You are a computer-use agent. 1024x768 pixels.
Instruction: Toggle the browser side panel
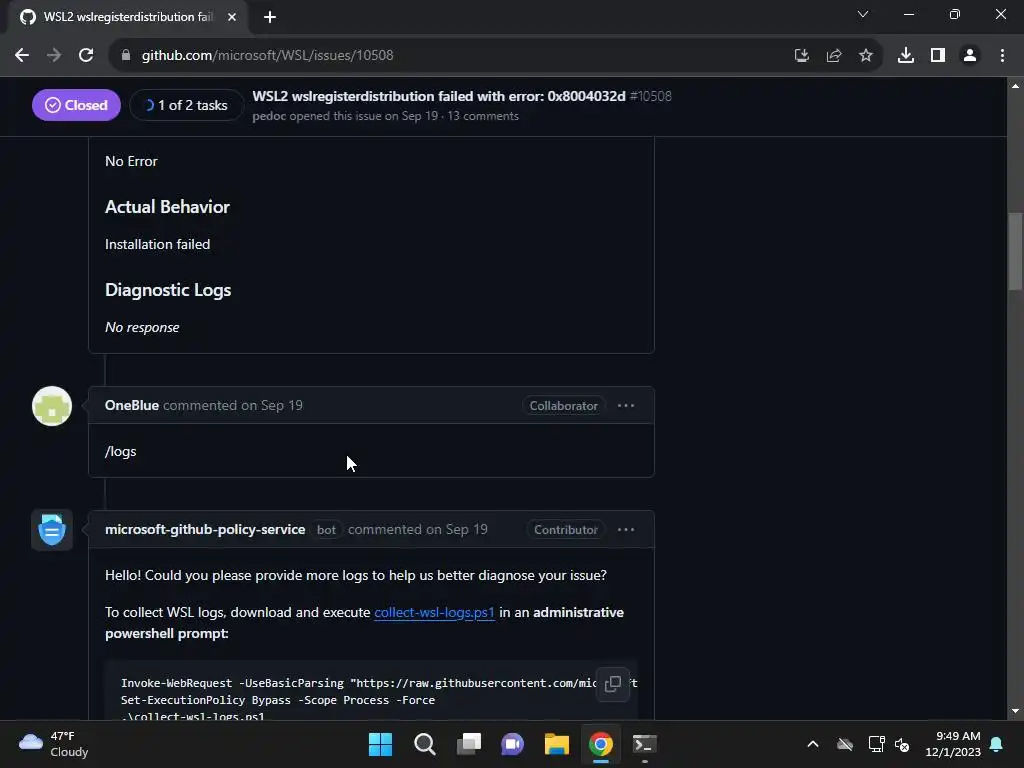pos(938,56)
